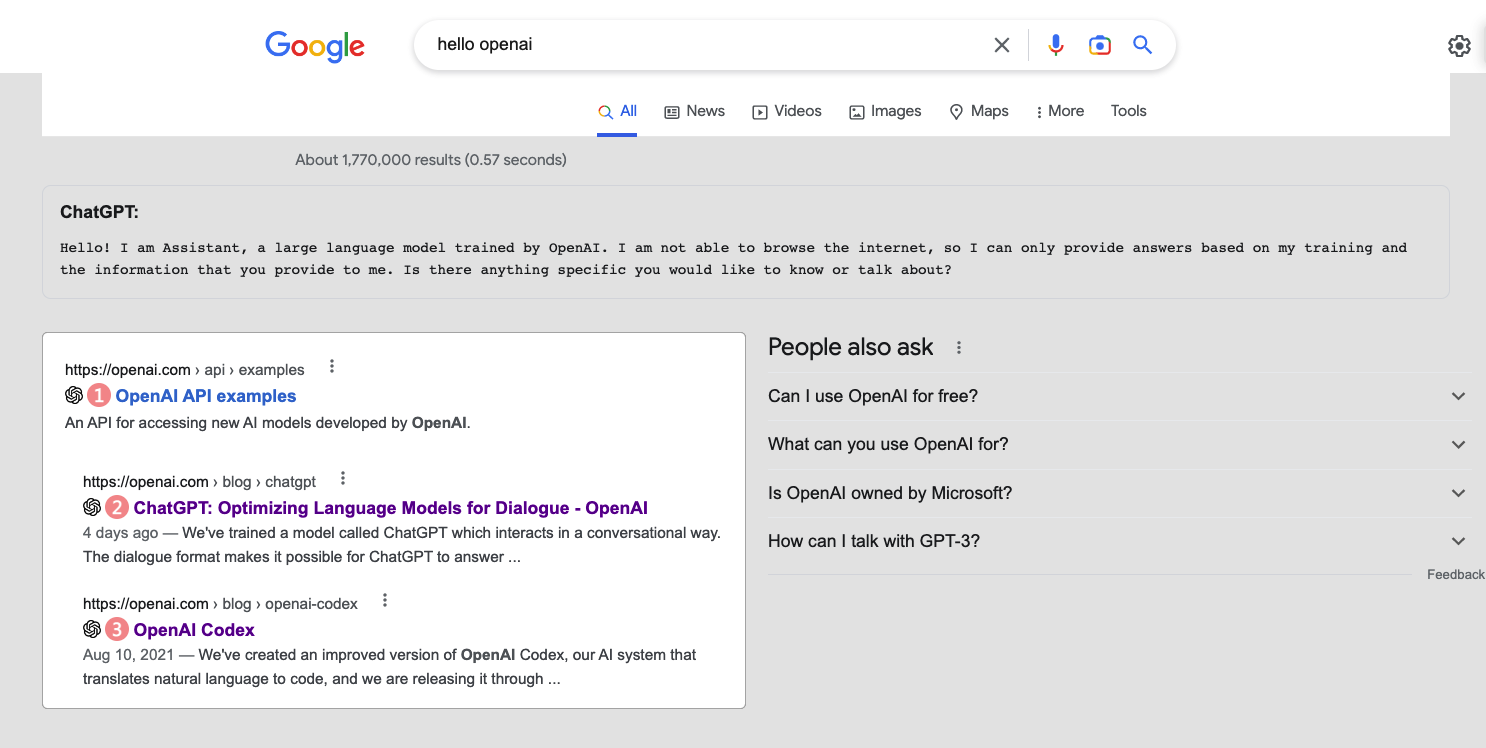1486x748 pixels.
Task: Open the More menu
Action: point(1060,111)
